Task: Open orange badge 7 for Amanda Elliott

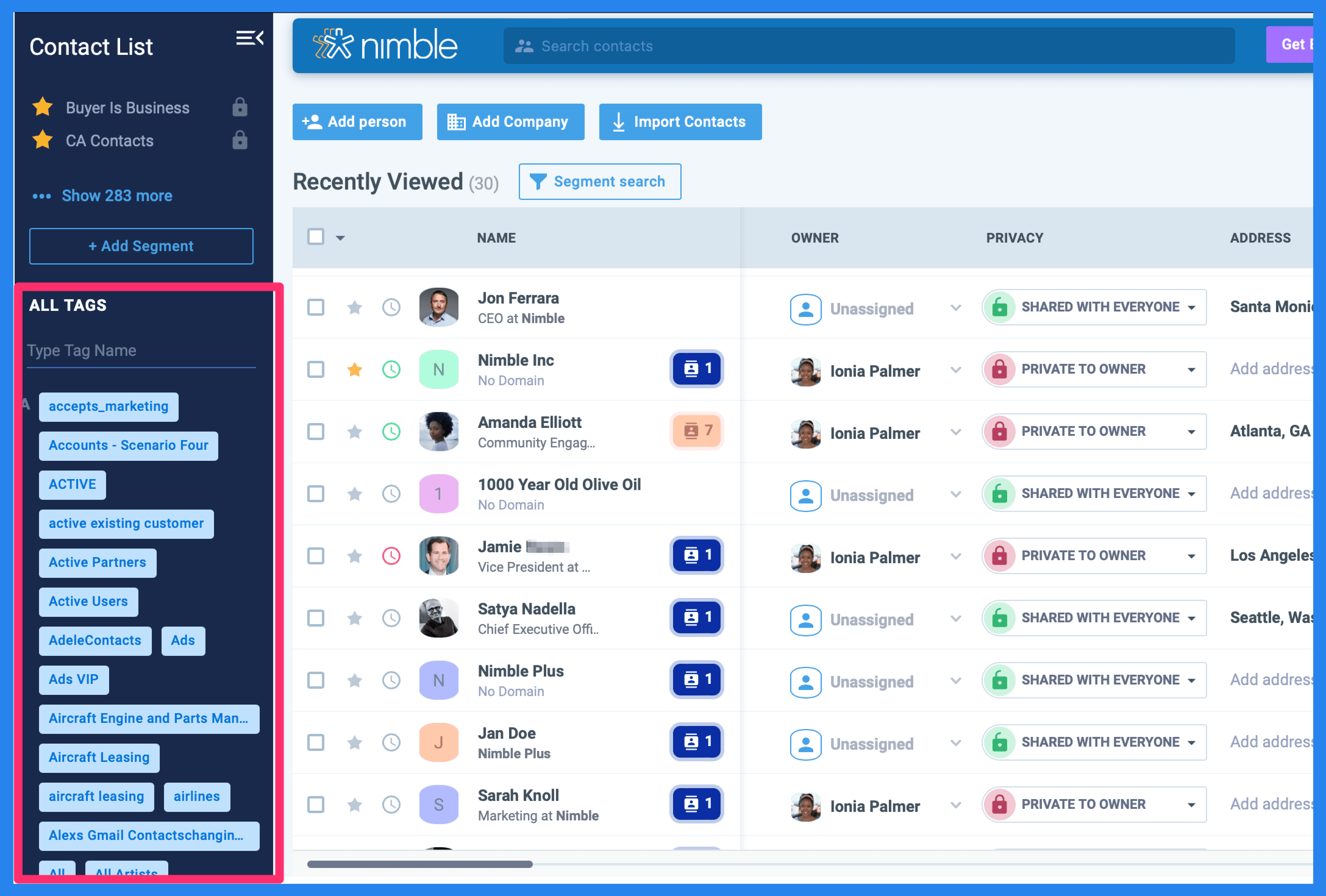Action: (697, 431)
